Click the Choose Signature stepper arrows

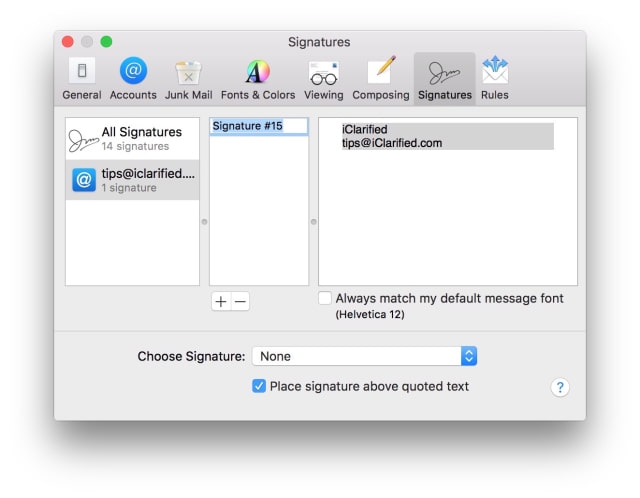click(x=469, y=356)
